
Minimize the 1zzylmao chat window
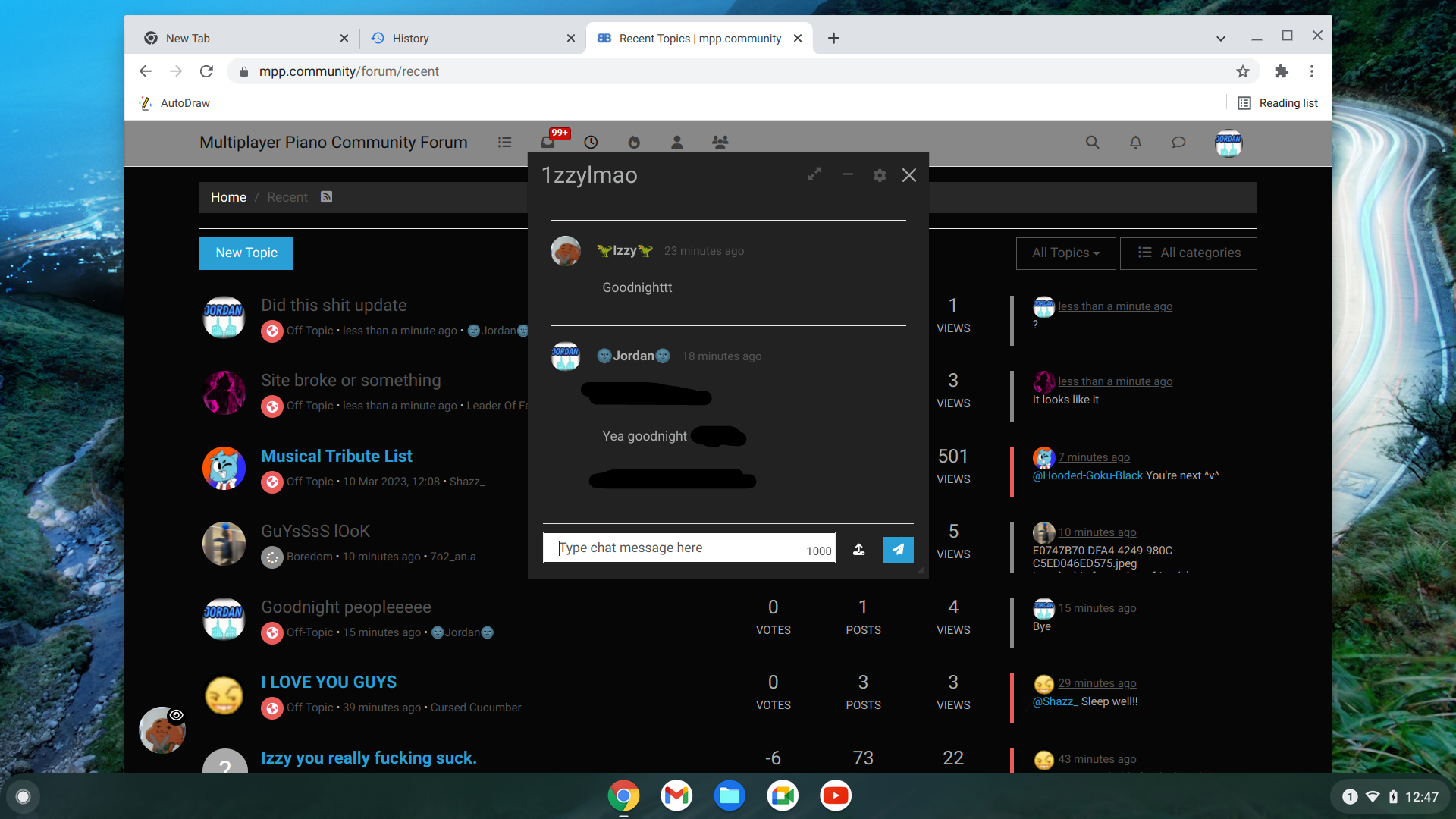tap(848, 174)
